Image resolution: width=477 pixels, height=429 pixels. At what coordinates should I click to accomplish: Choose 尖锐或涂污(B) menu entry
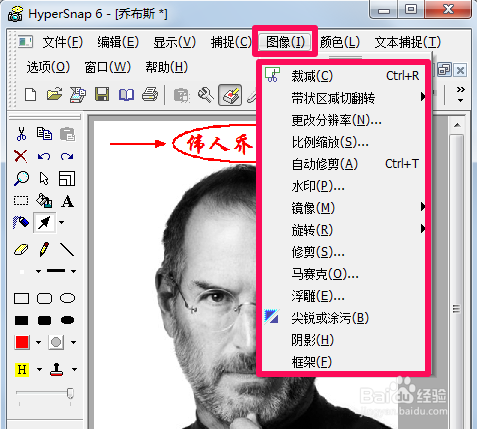click(x=343, y=318)
